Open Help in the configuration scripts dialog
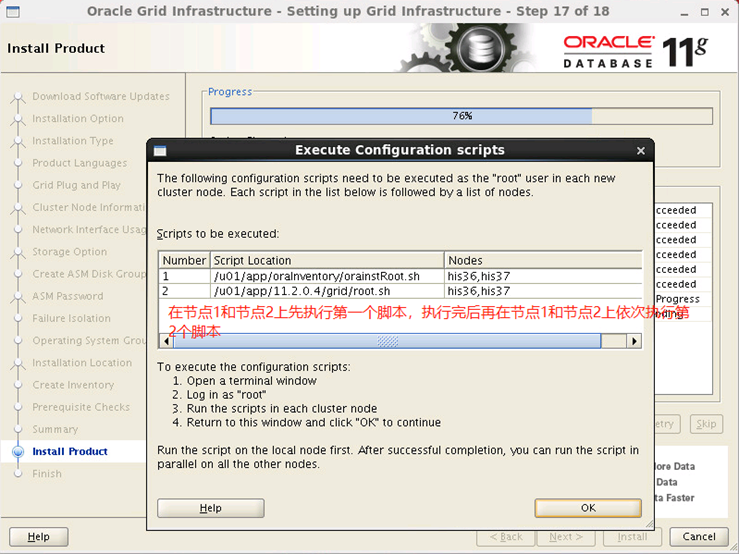 pos(211,508)
